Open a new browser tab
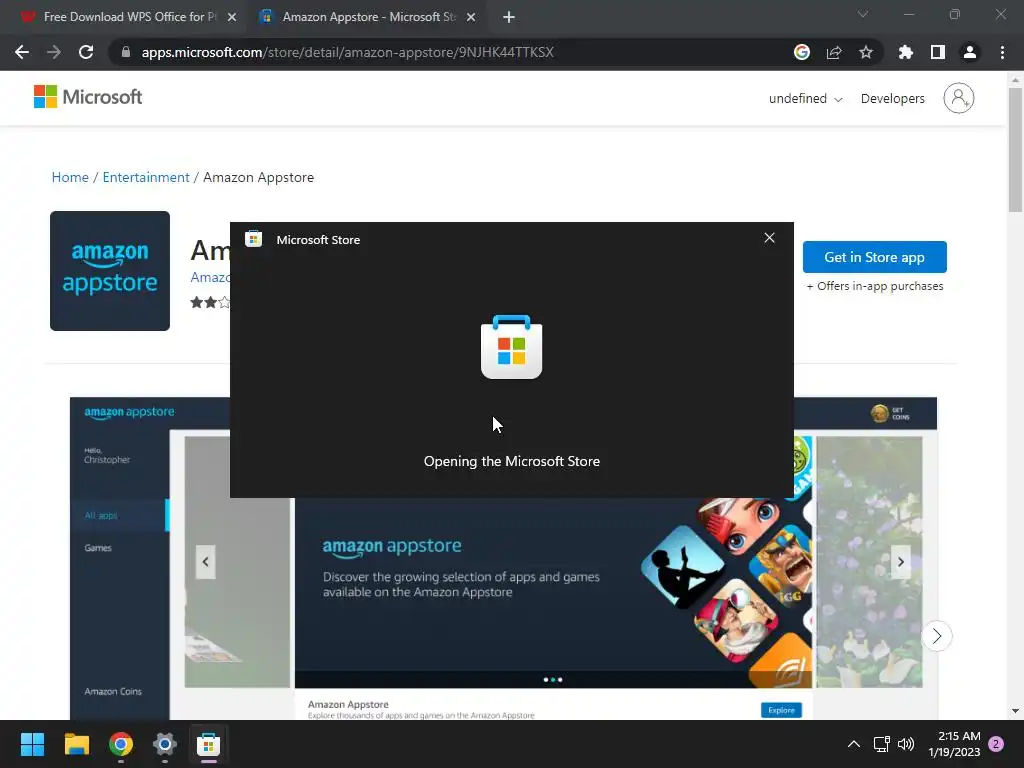Image resolution: width=1024 pixels, height=768 pixels. (x=509, y=17)
